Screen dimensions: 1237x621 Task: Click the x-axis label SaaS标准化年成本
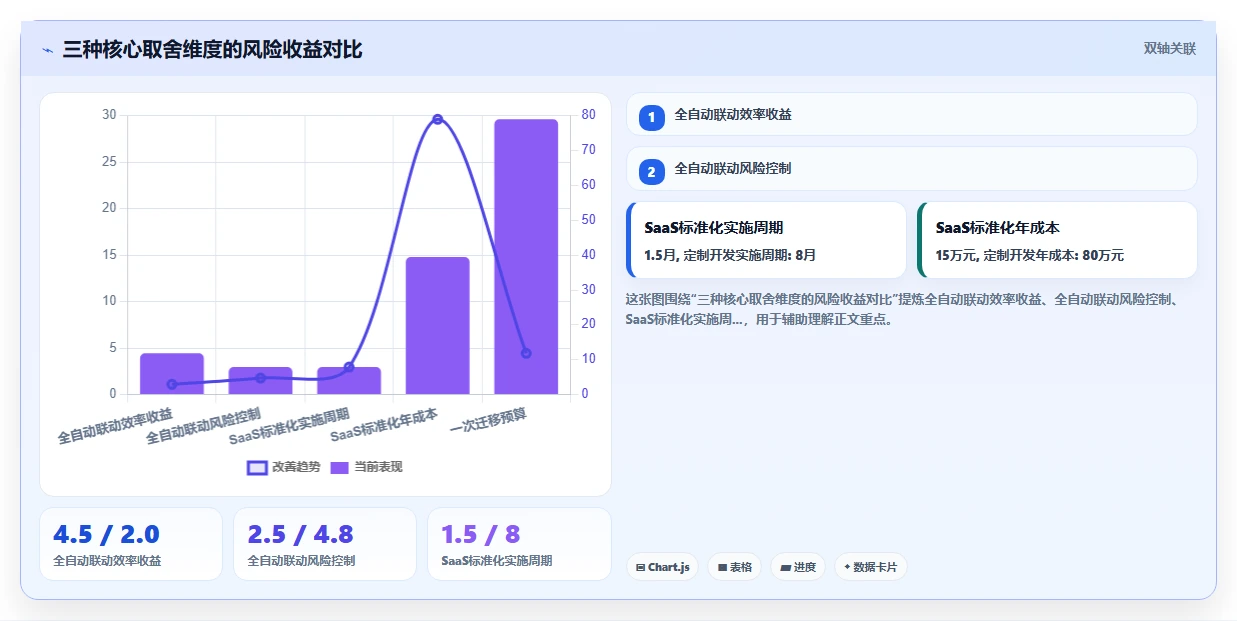click(384, 425)
